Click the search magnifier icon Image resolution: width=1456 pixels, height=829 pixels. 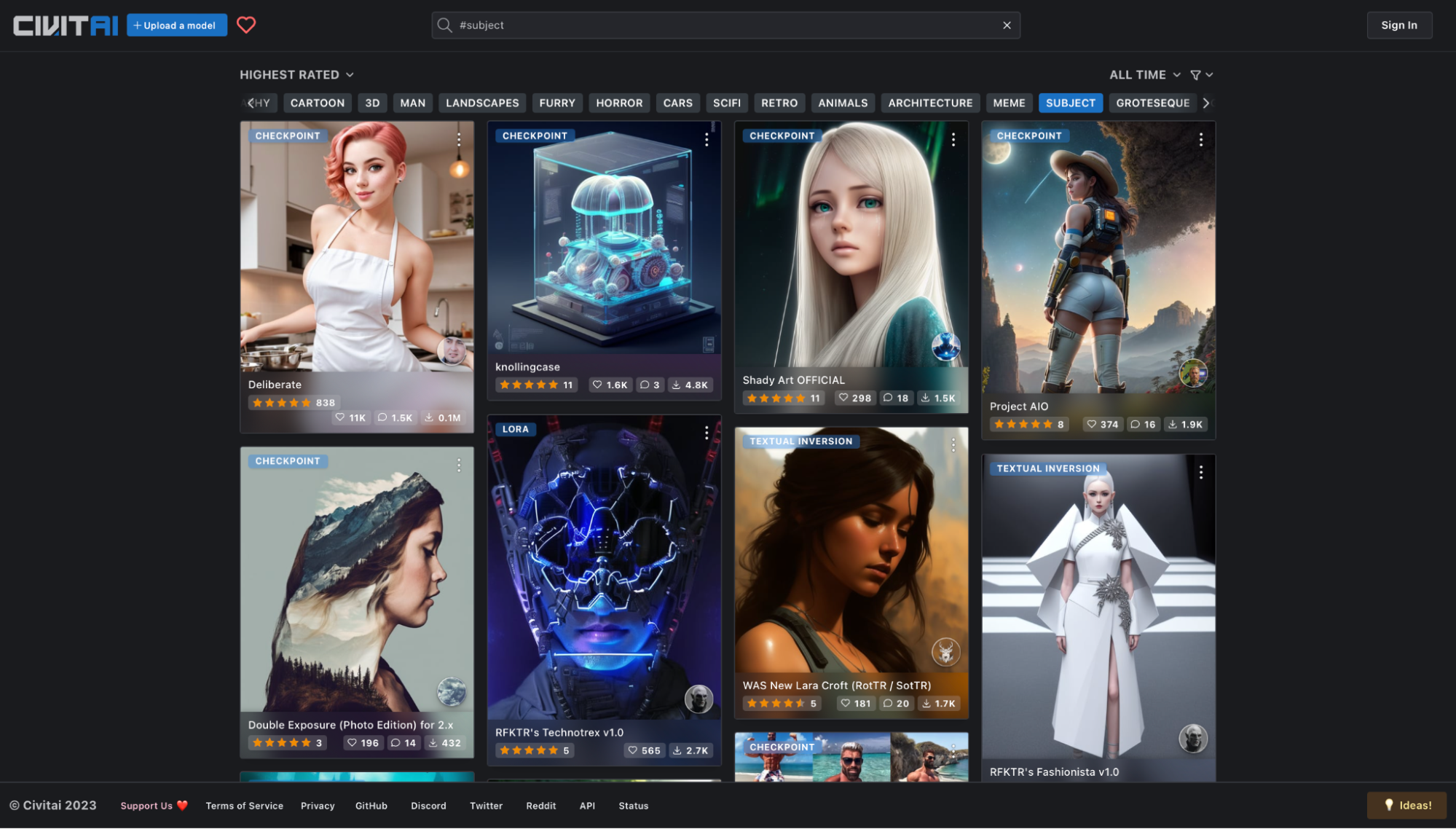click(445, 25)
